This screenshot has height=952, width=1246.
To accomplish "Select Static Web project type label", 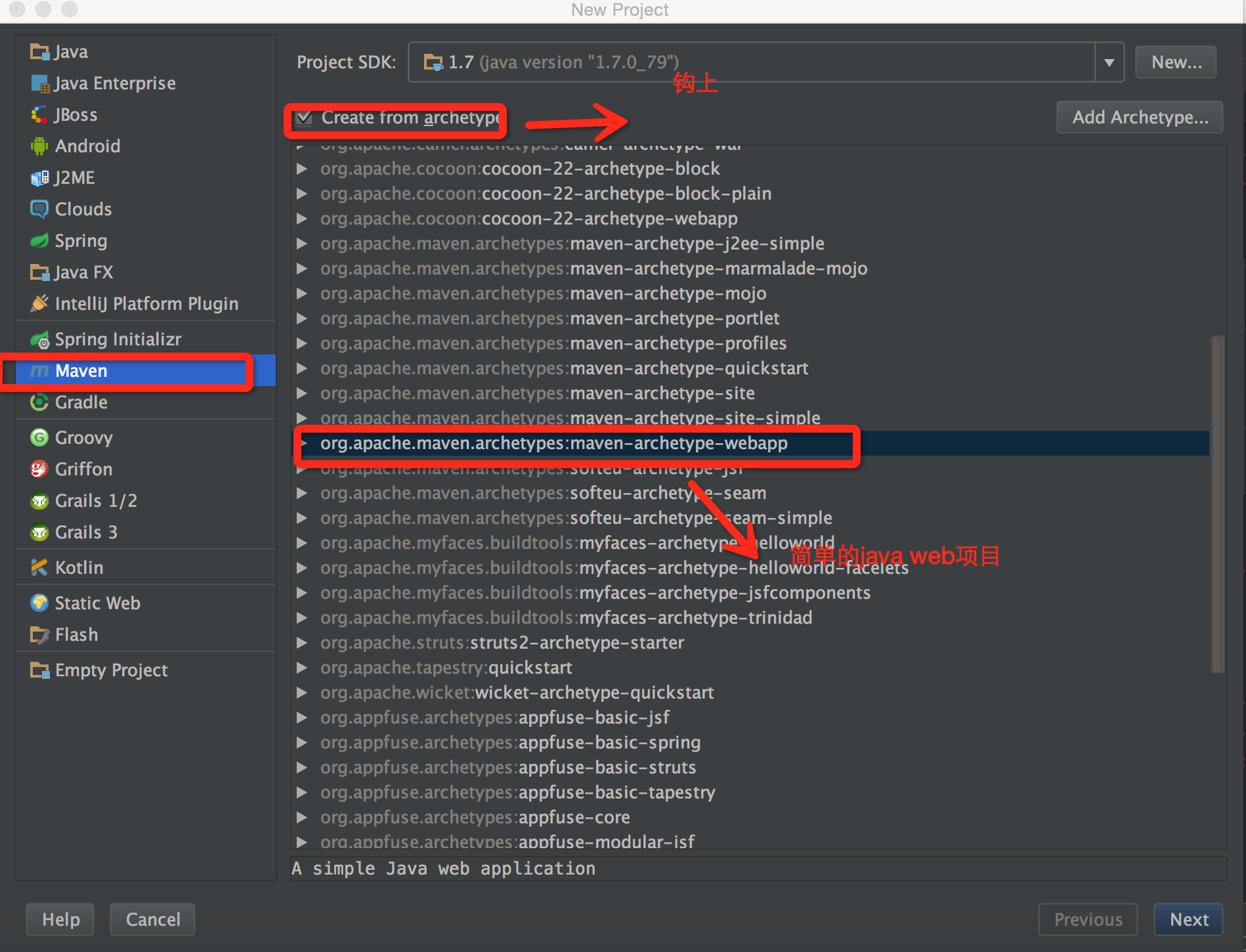I will [98, 603].
